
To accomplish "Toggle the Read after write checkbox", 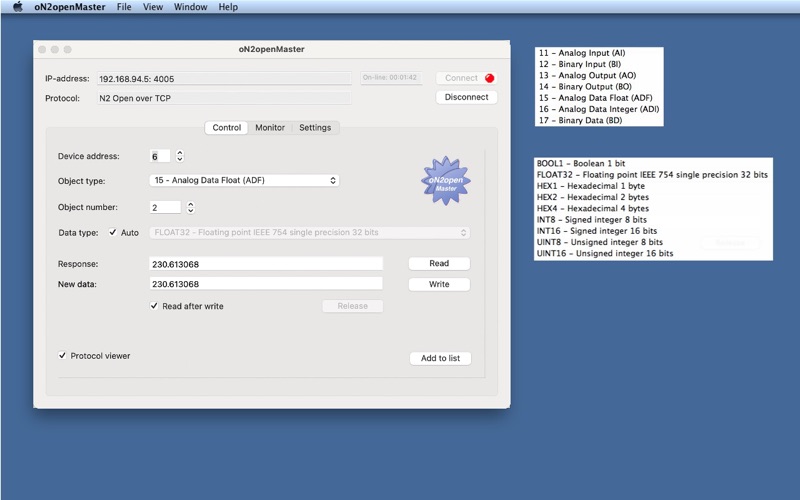I will click(x=154, y=306).
